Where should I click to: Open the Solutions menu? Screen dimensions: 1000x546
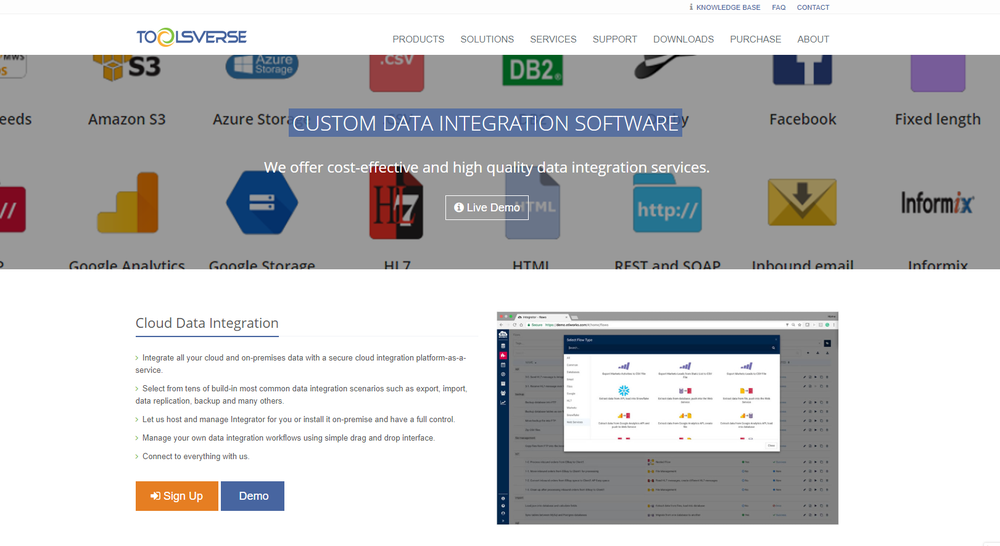(487, 40)
